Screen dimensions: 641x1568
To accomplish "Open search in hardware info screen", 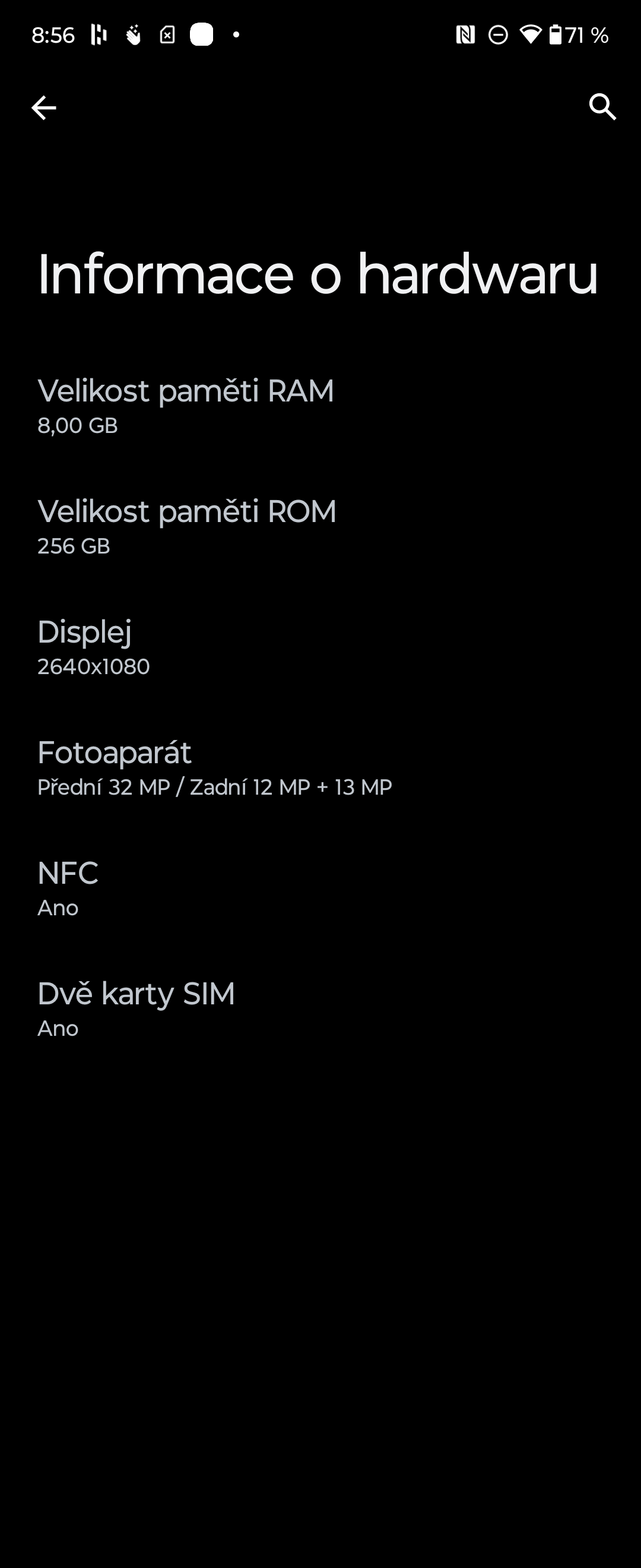I will pyautogui.click(x=602, y=107).
